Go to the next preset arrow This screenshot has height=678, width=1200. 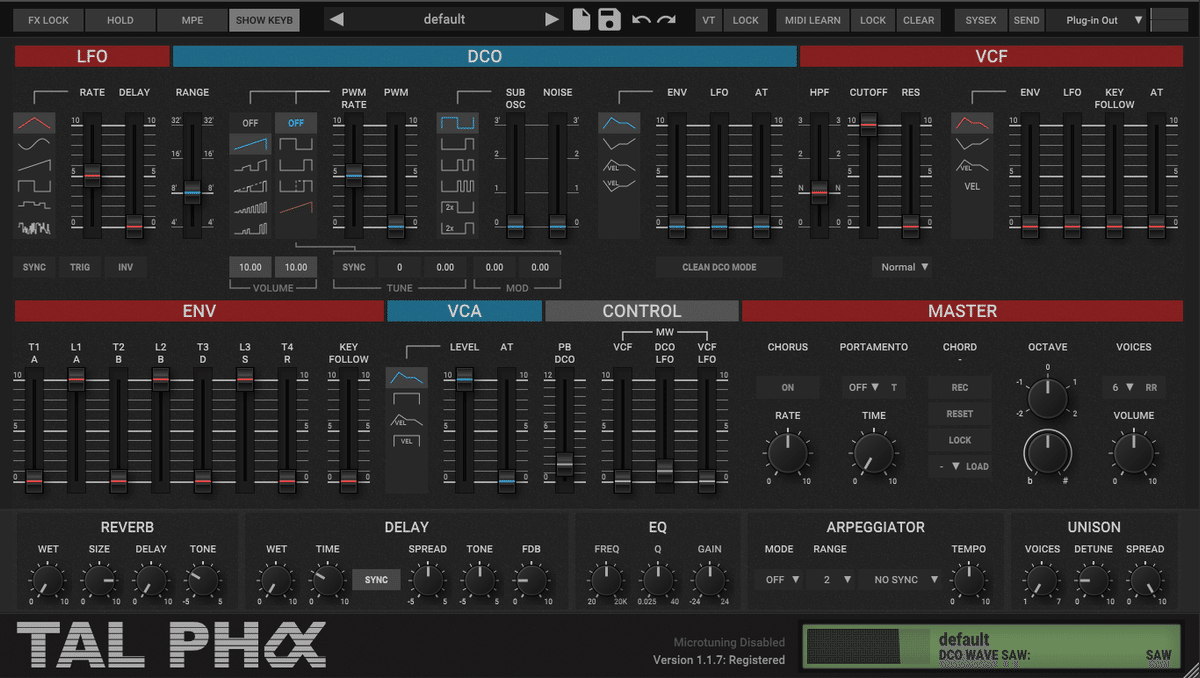tap(552, 19)
